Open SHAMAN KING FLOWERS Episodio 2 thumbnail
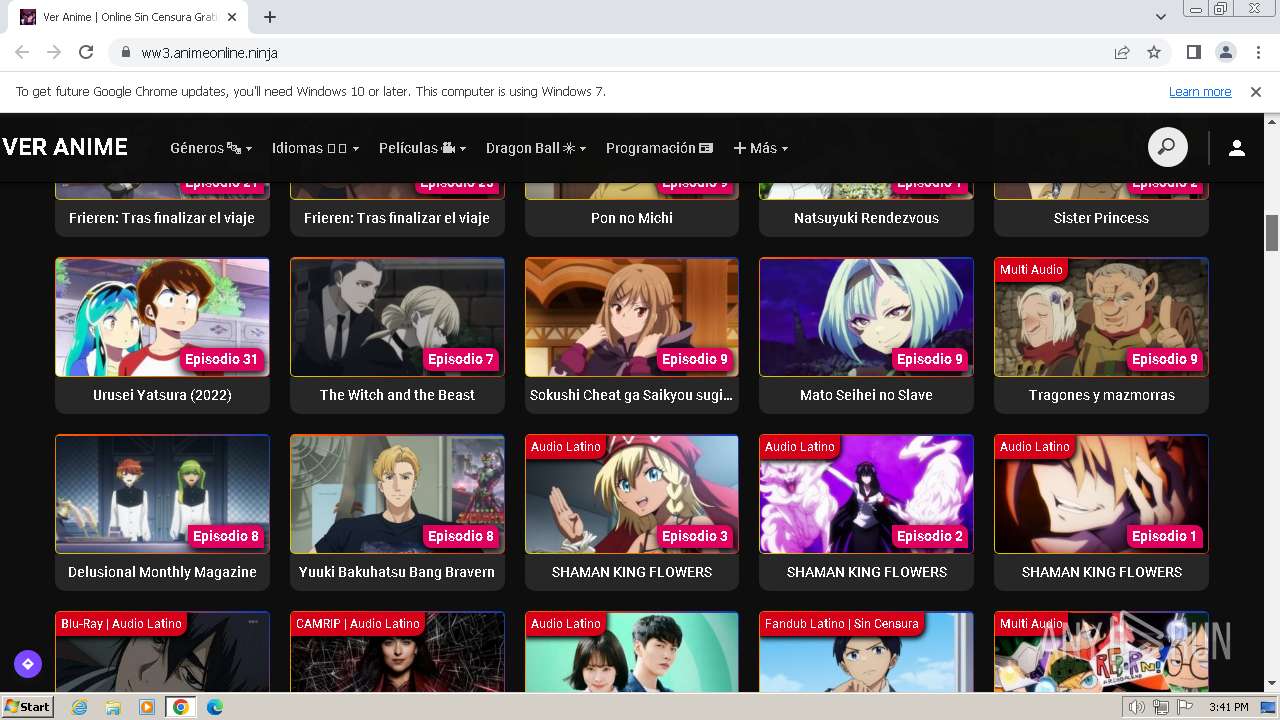The height and width of the screenshot is (720, 1280). tap(866, 494)
